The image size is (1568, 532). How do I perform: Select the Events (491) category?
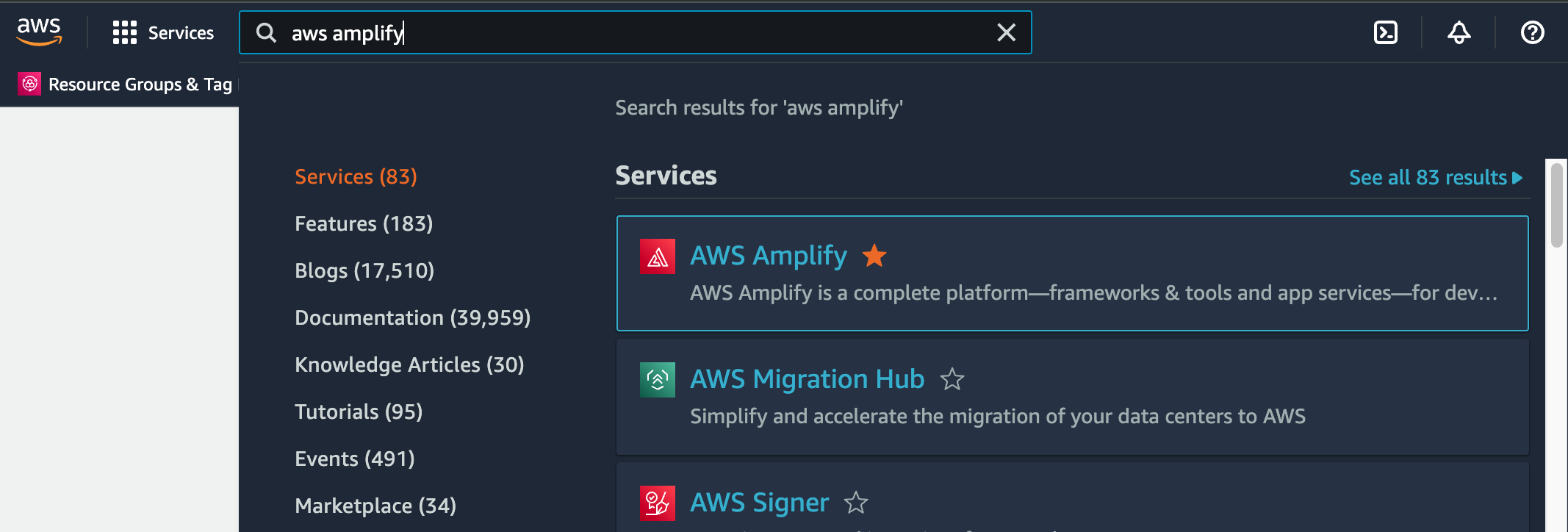pos(355,459)
